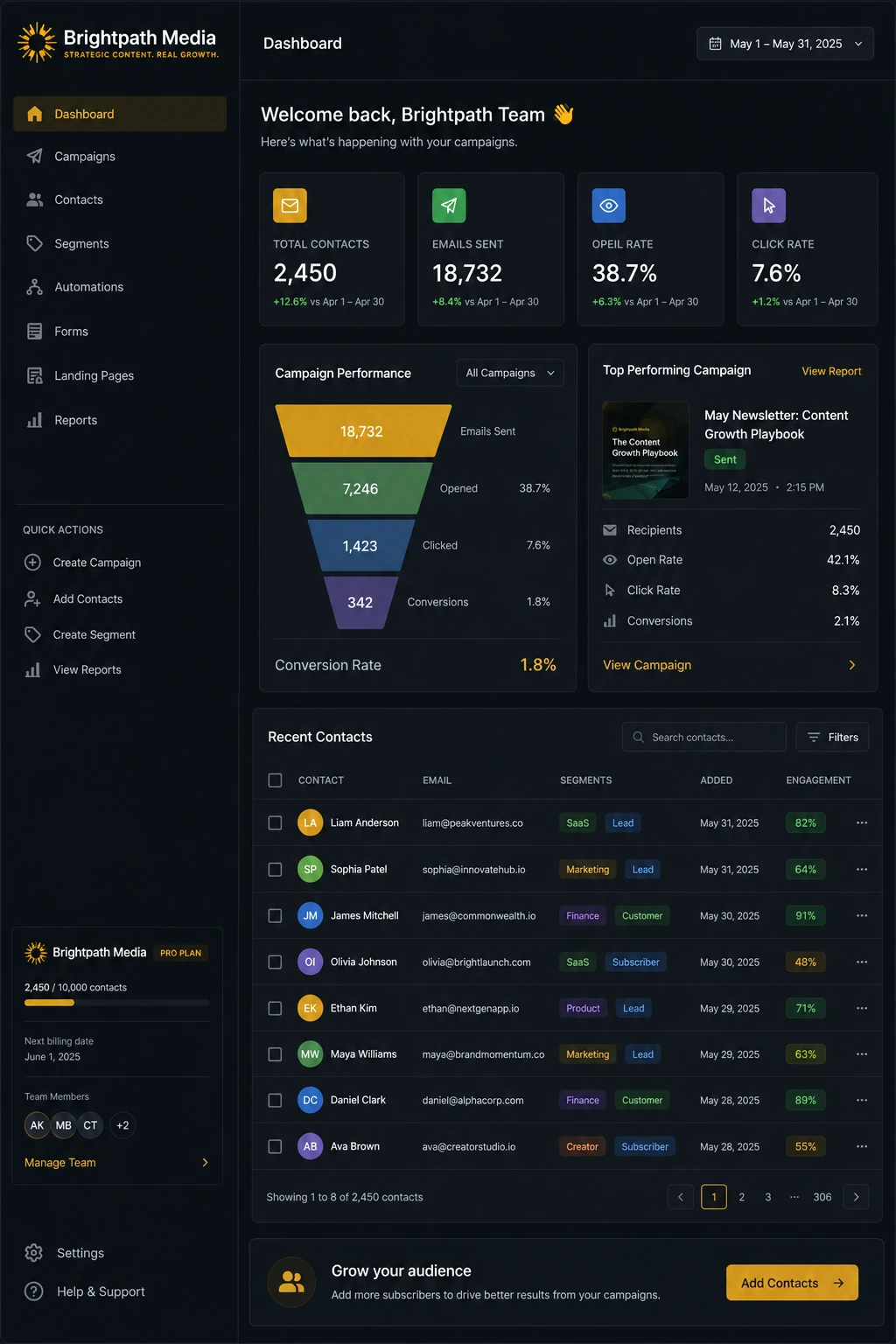896x1344 pixels.
Task: Open Automations from the sidebar icon
Action: point(34,287)
